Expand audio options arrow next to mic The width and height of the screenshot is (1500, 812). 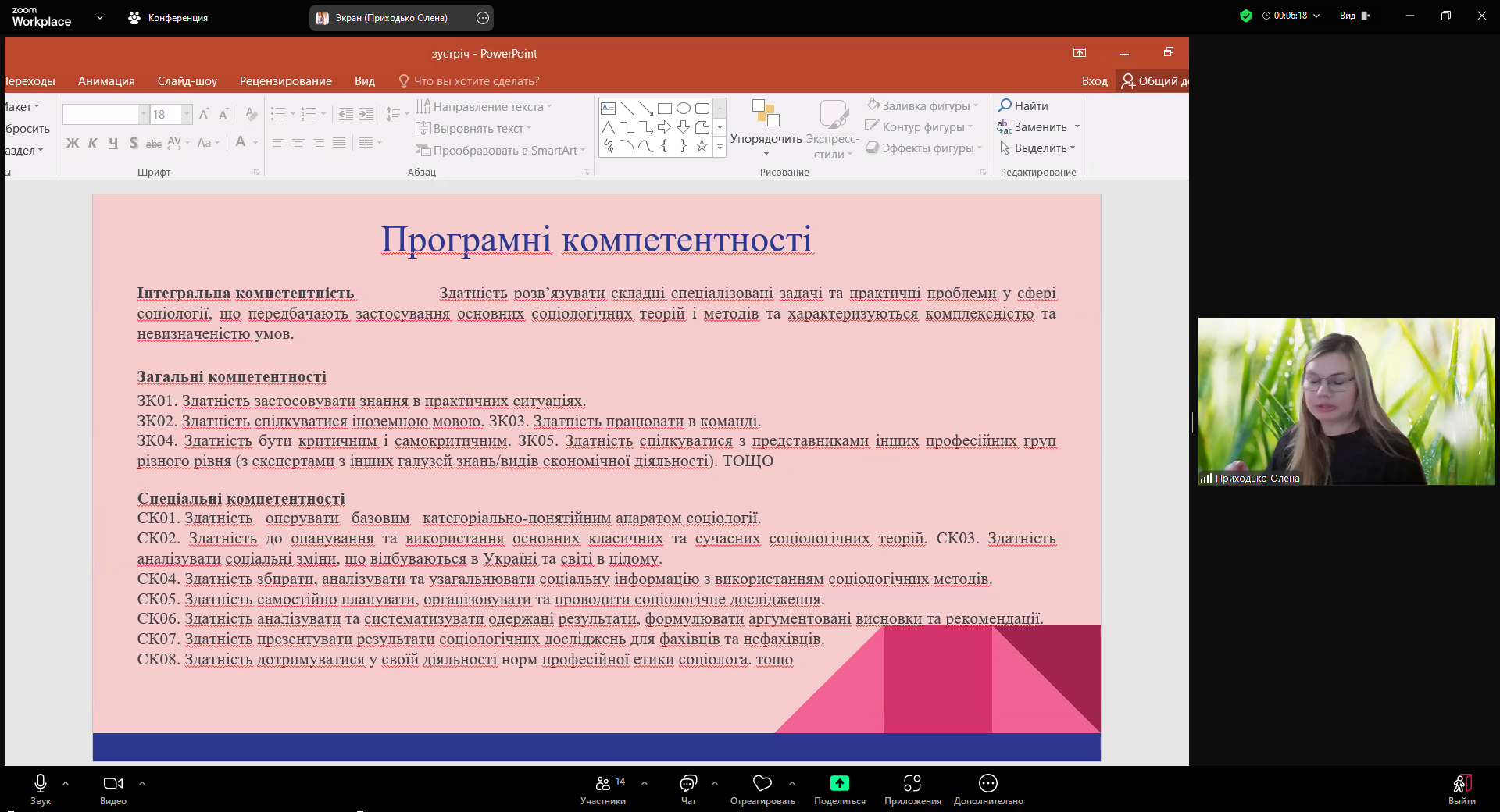(x=66, y=782)
